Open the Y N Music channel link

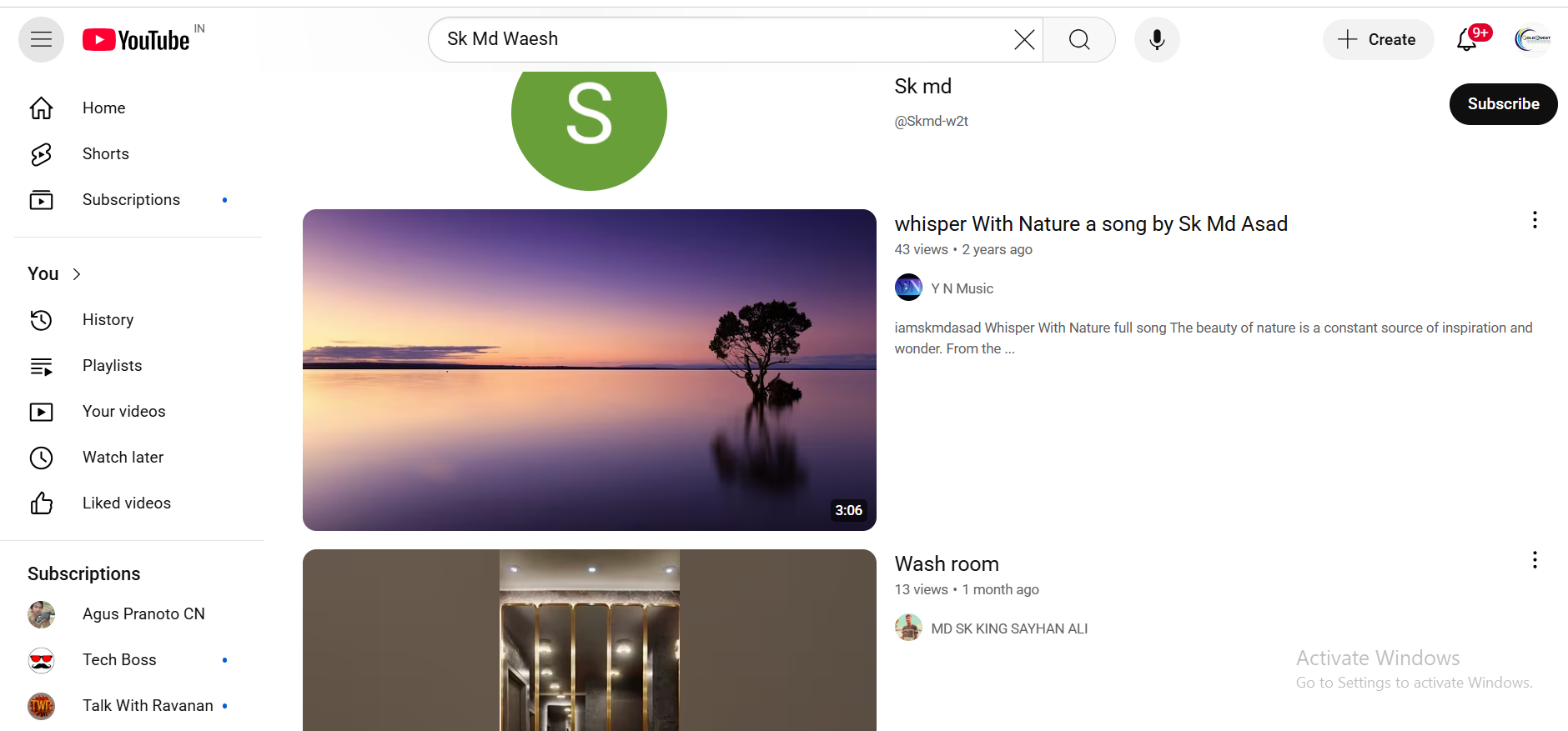(x=962, y=288)
